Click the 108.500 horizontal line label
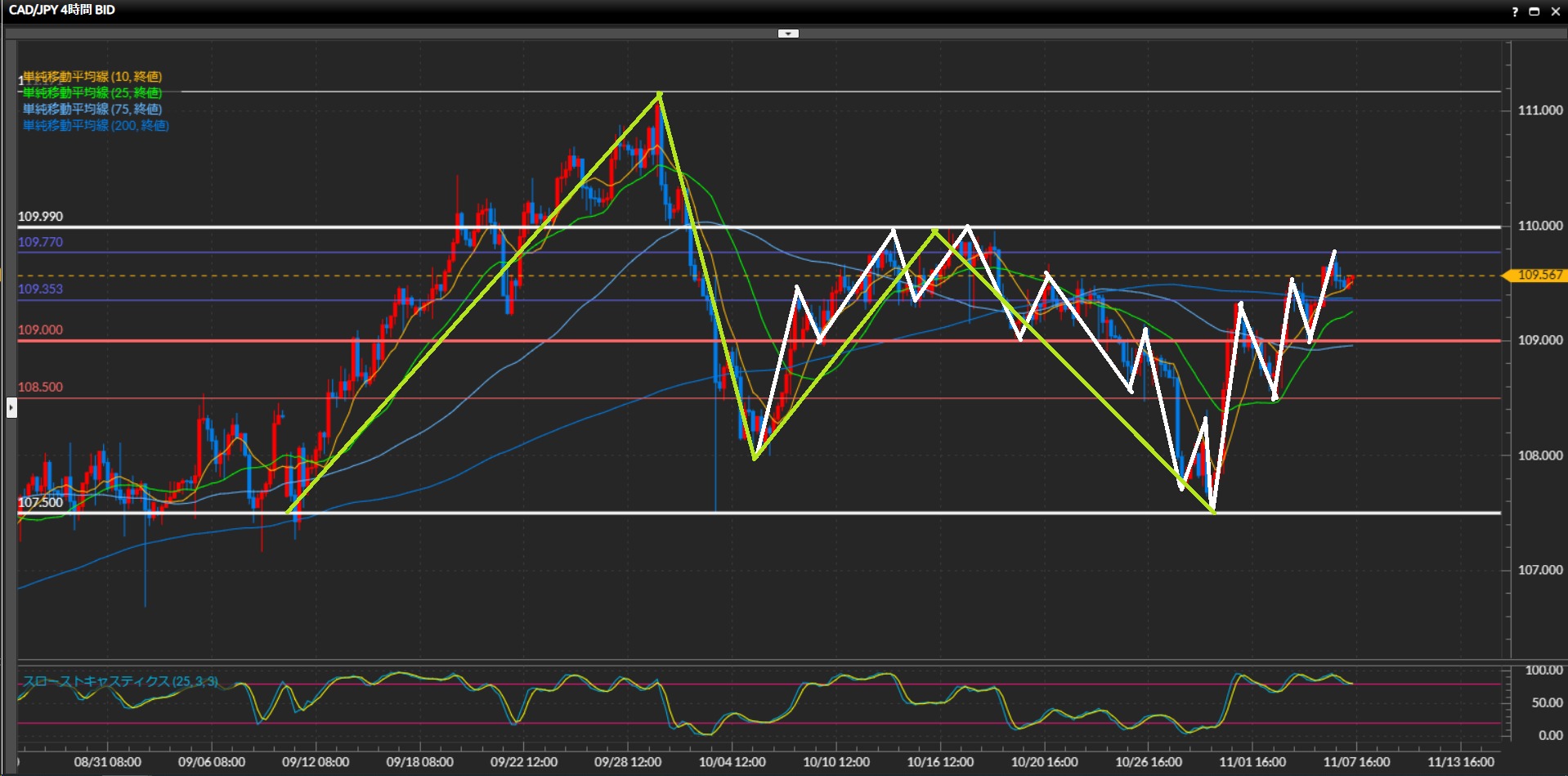This screenshot has height=776, width=1568. pyautogui.click(x=40, y=387)
